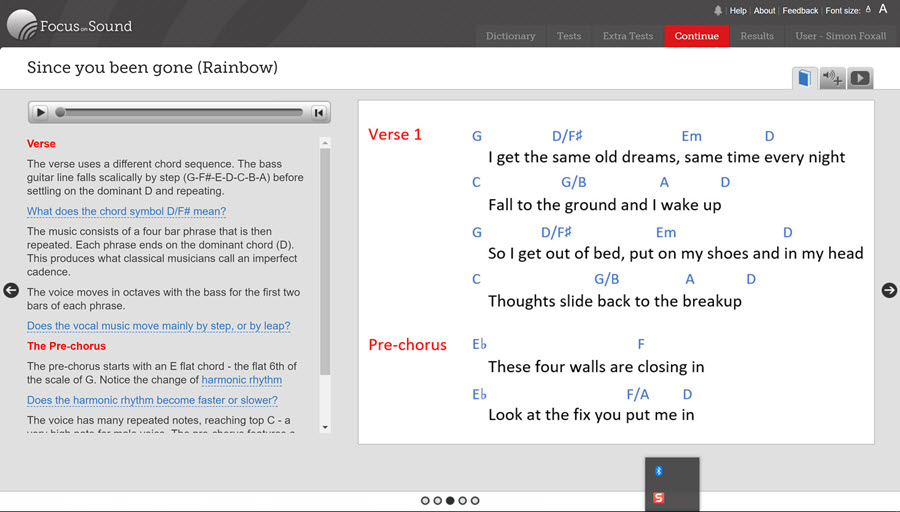This screenshot has height=512, width=900.
Task: Click lyric 'Look at the fix you put me in'
Action: (591, 414)
